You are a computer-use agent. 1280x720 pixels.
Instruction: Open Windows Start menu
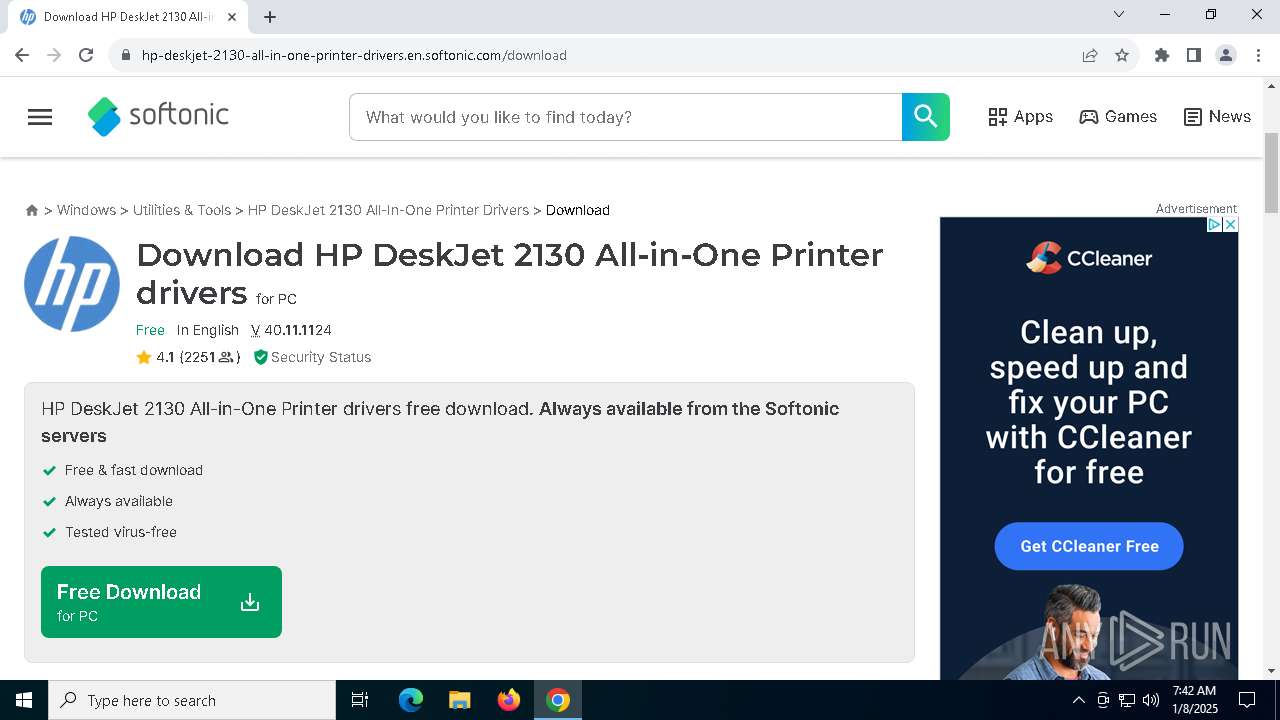tap(24, 700)
